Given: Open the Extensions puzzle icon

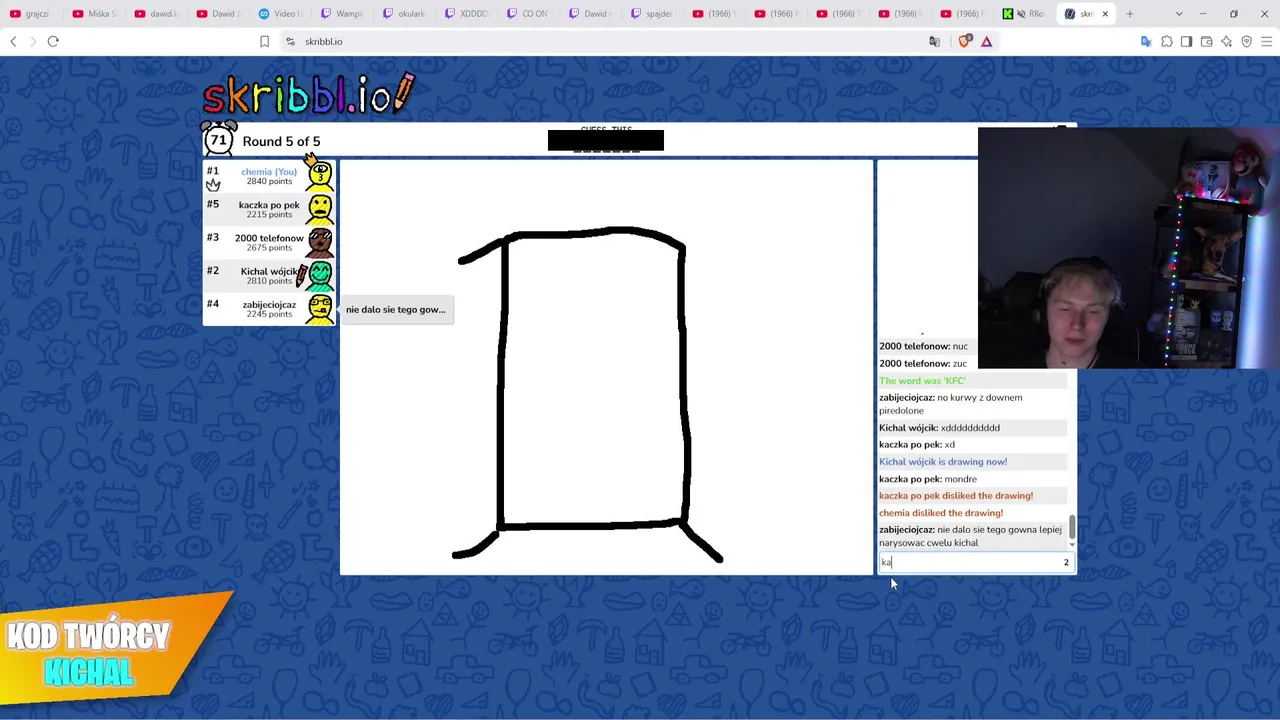Looking at the screenshot, I should click(x=1166, y=41).
